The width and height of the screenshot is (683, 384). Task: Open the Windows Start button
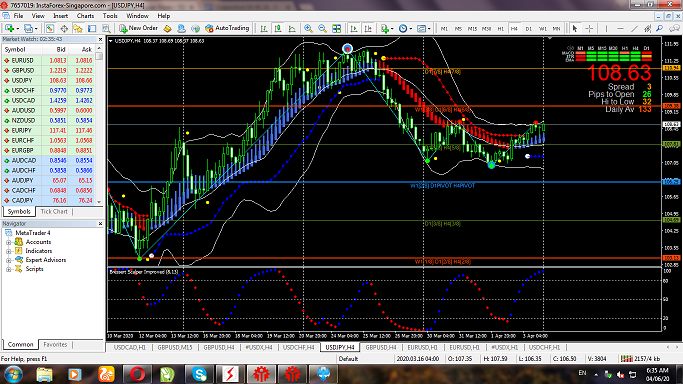13,374
